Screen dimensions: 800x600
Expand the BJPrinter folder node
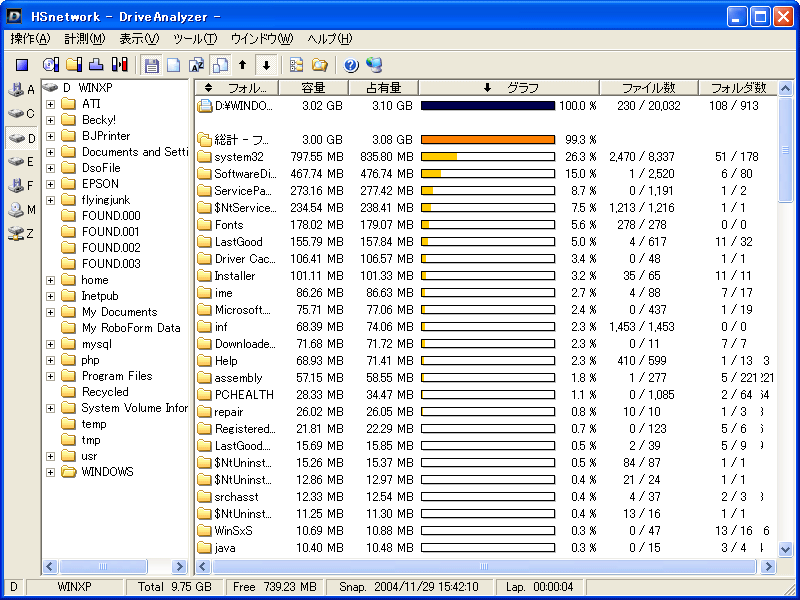51,136
